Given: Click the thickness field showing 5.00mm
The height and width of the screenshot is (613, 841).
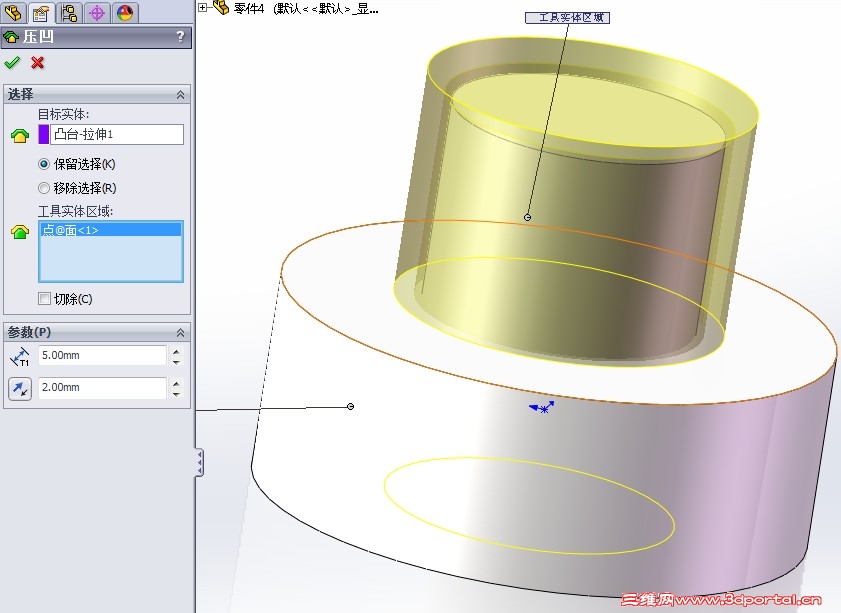Looking at the screenshot, I should (x=102, y=355).
